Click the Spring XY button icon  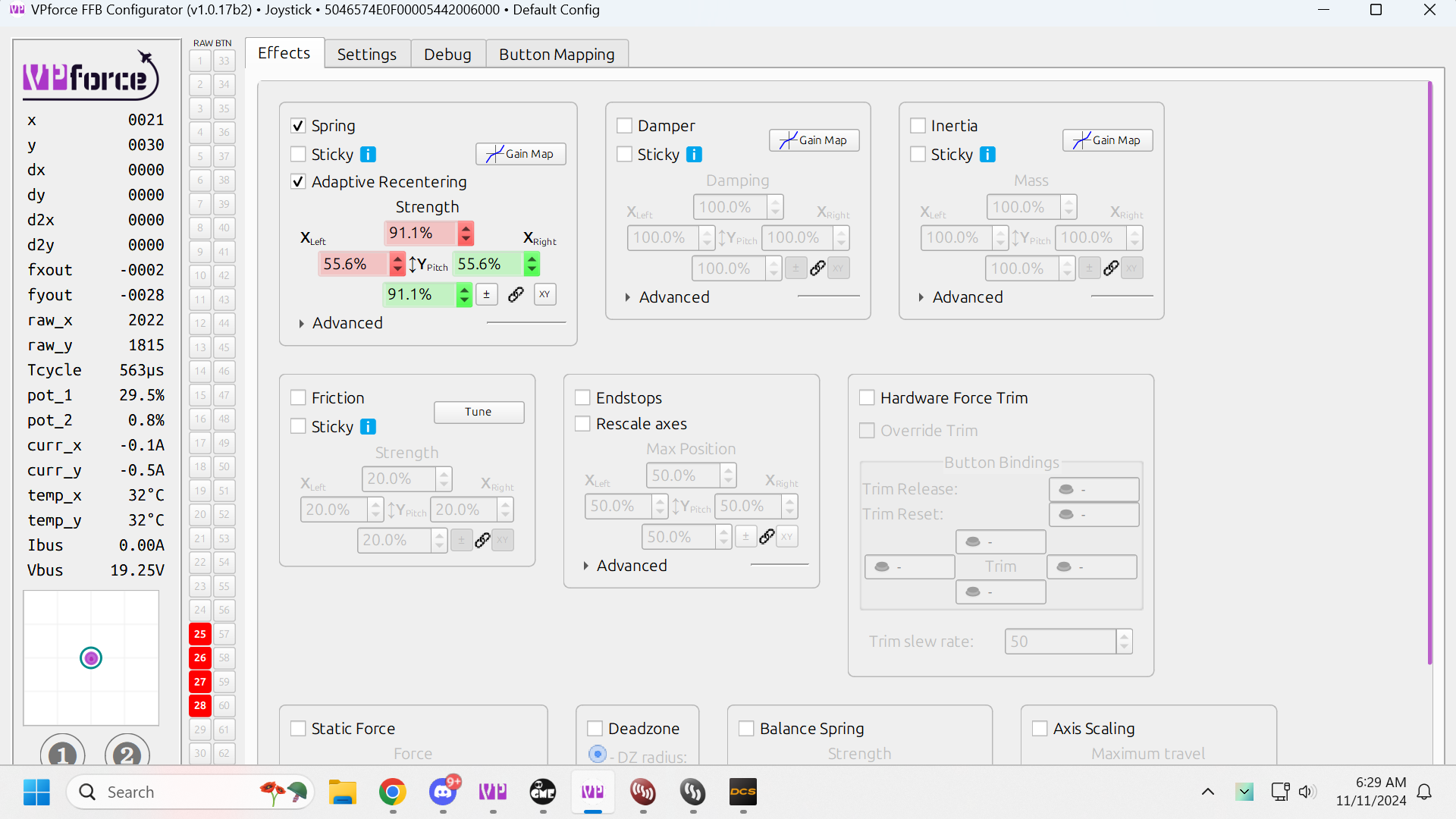(544, 294)
